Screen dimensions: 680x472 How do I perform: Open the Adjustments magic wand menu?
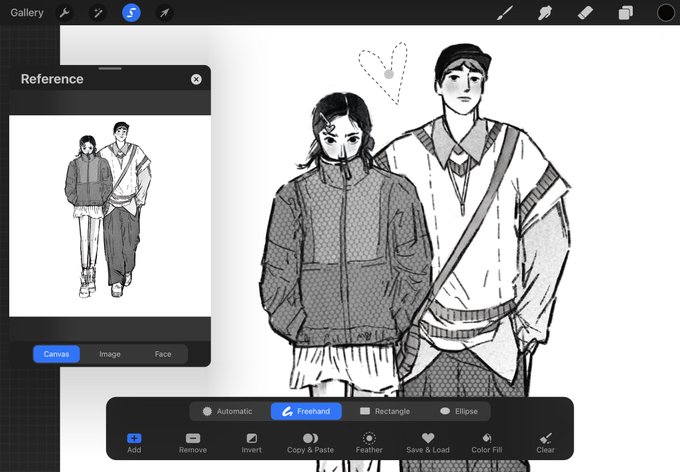(98, 13)
